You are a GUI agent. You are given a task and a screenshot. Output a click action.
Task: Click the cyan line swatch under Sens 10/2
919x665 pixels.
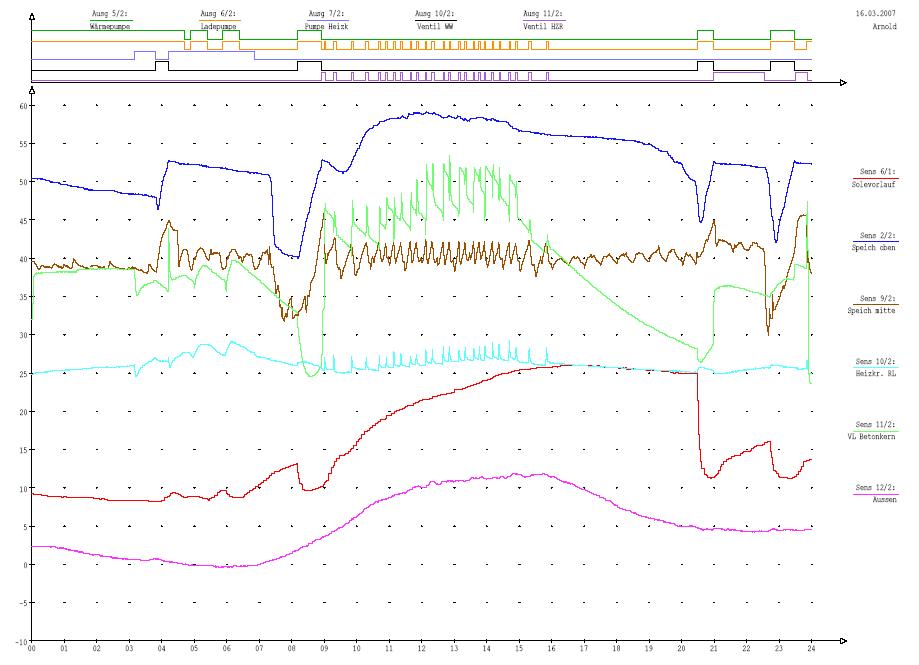tap(877, 367)
